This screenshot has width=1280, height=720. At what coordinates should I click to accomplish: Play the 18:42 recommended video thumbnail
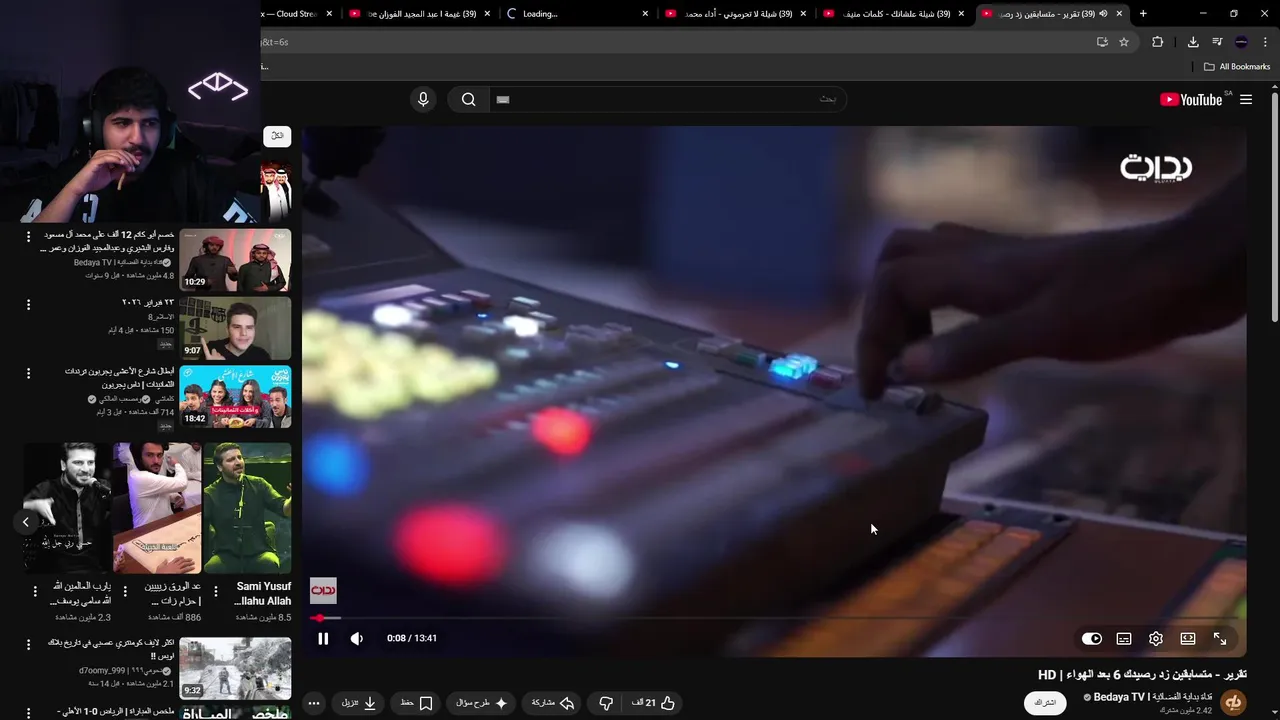tap(235, 396)
